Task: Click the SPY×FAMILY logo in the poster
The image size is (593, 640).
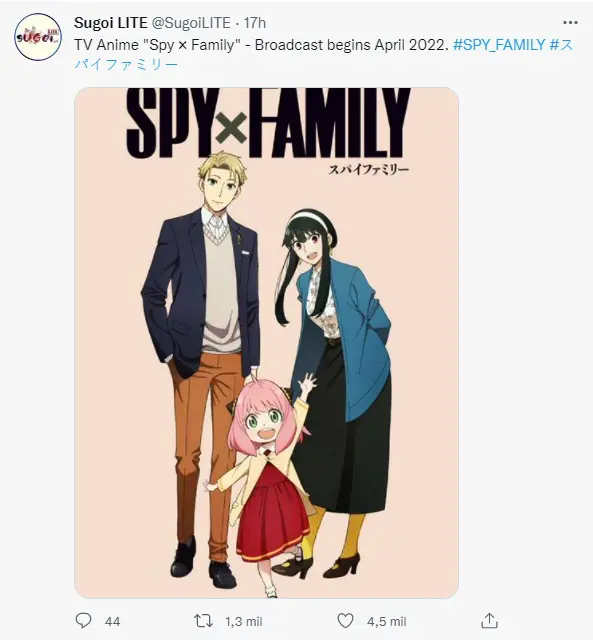Action: click(268, 122)
